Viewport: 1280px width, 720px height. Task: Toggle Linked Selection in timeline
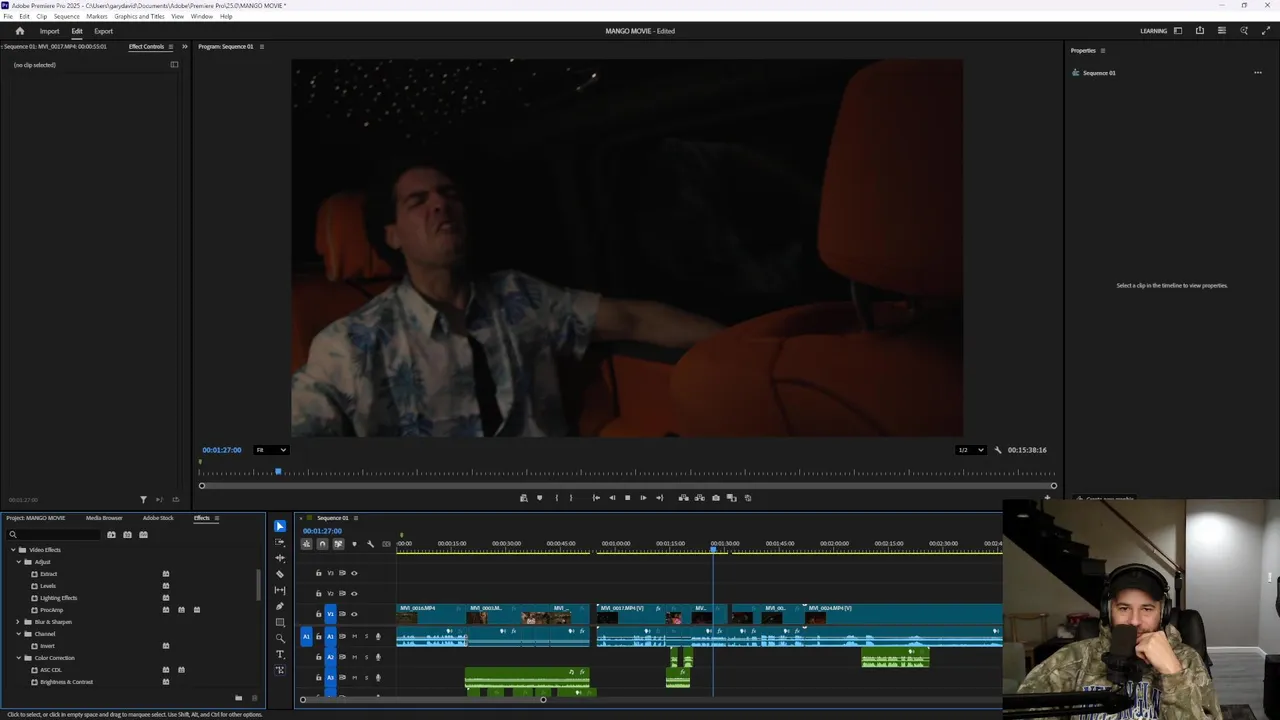[338, 544]
